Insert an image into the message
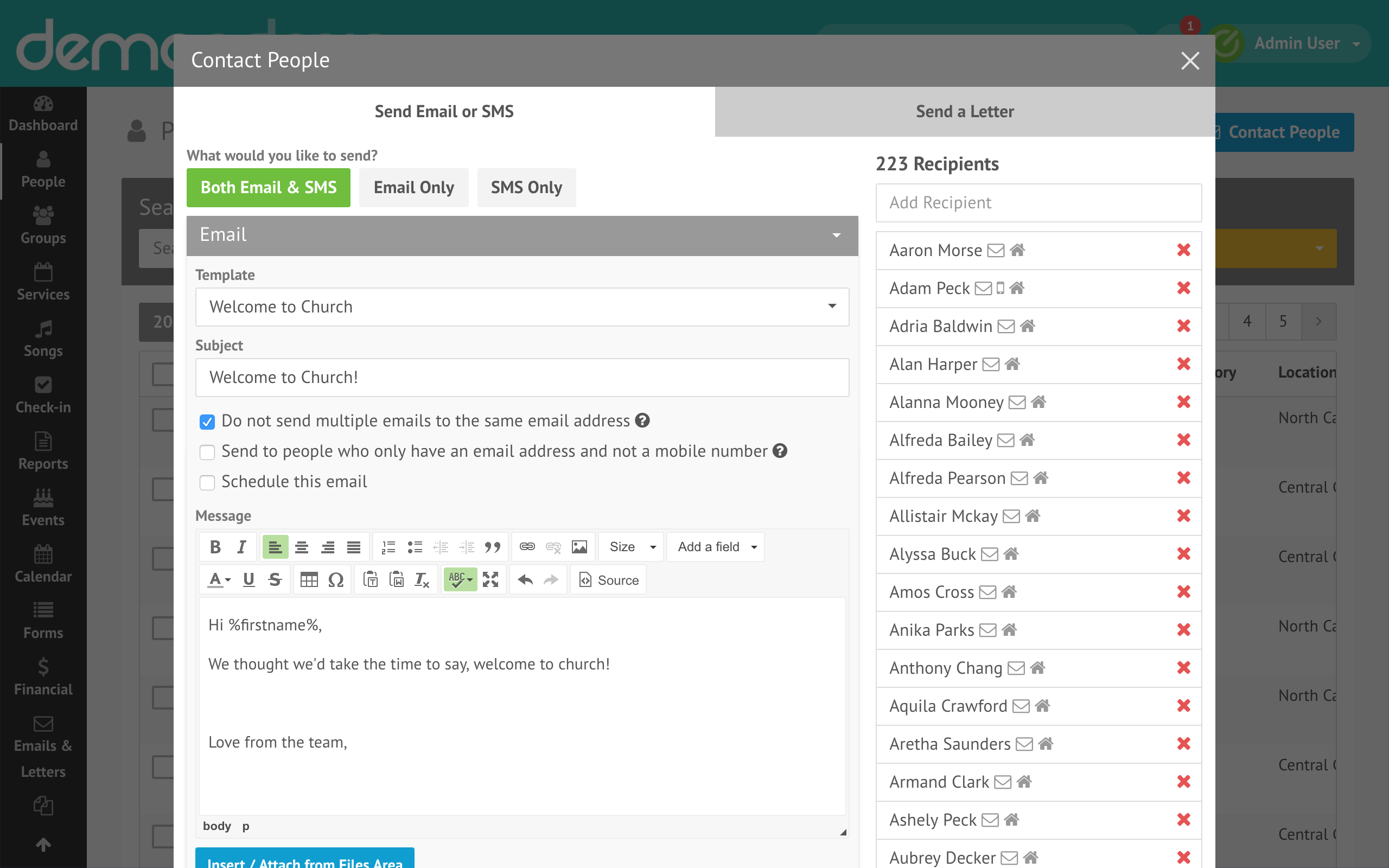Image resolution: width=1389 pixels, height=868 pixels. coord(579,546)
